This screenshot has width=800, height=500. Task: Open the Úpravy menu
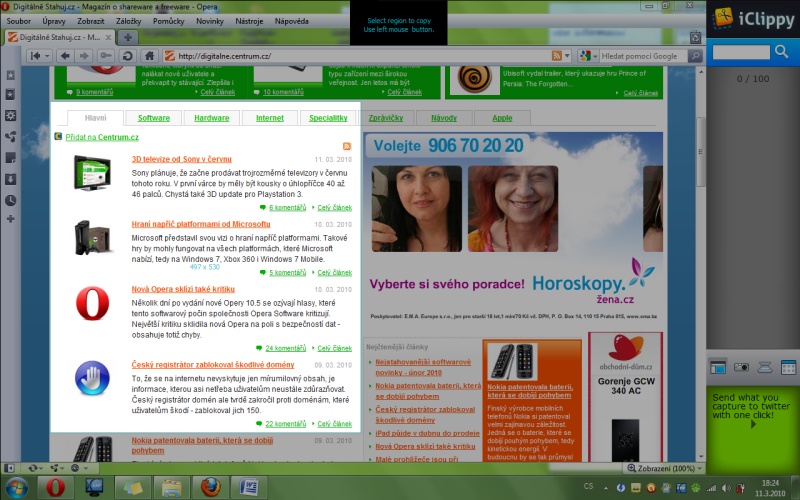(54, 21)
